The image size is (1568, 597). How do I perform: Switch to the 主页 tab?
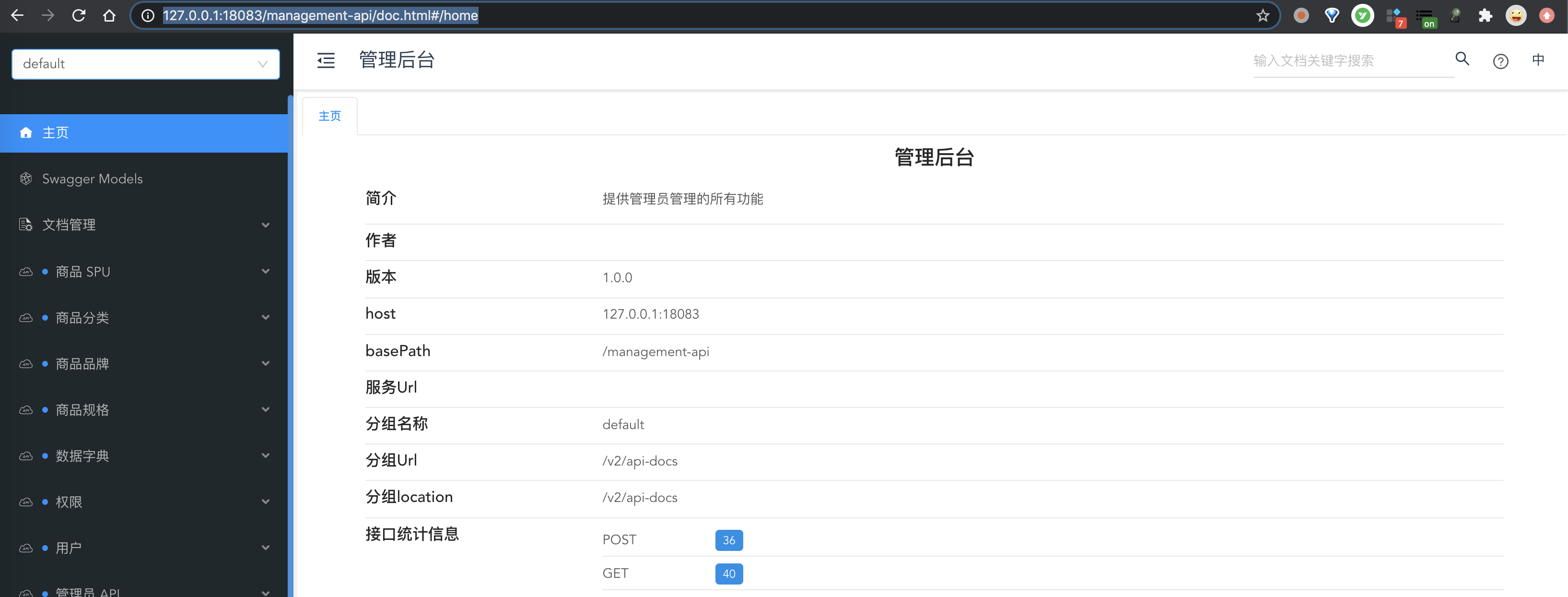click(x=329, y=116)
